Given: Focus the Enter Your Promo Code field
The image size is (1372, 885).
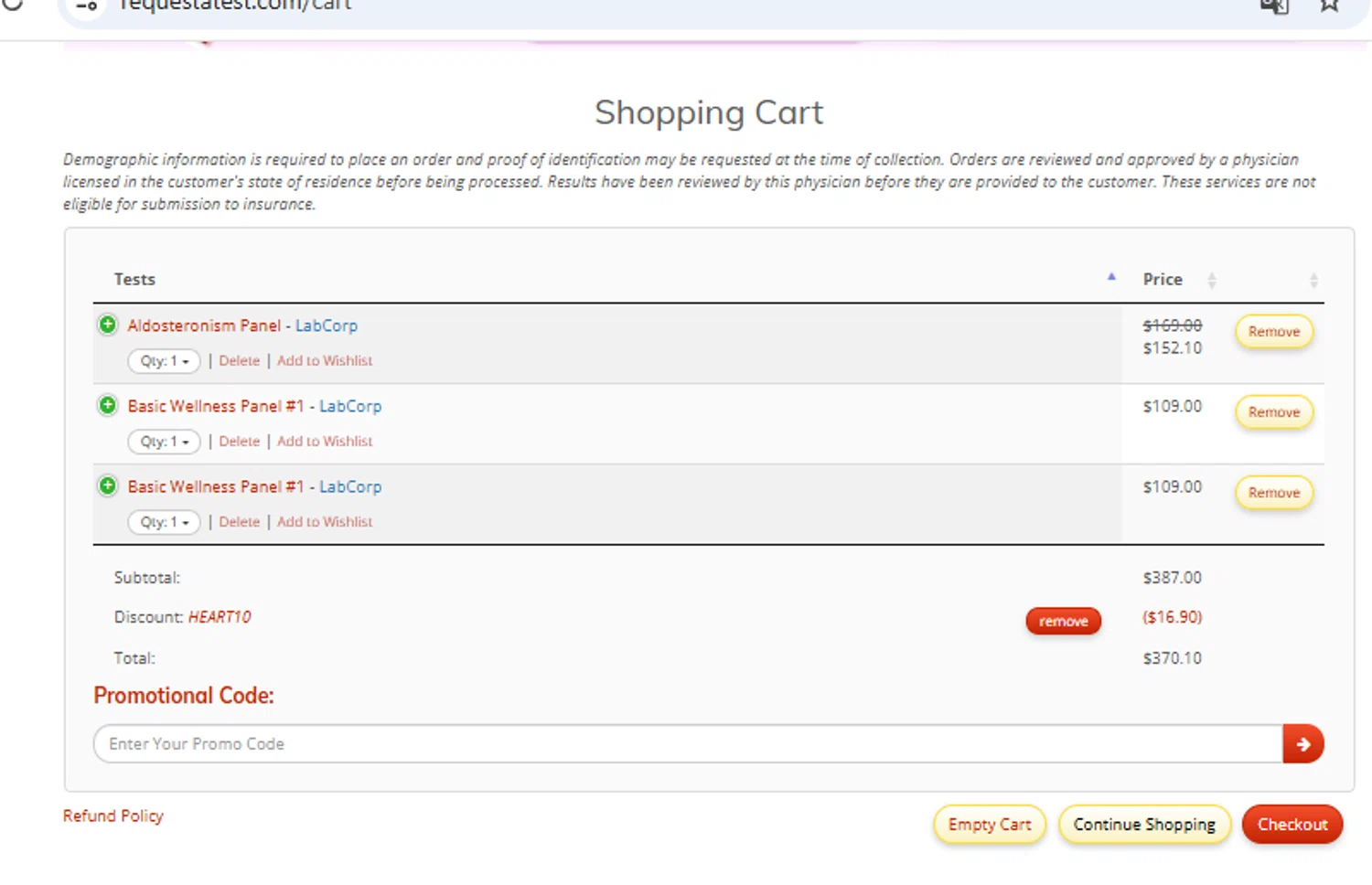Looking at the screenshot, I should tap(686, 744).
